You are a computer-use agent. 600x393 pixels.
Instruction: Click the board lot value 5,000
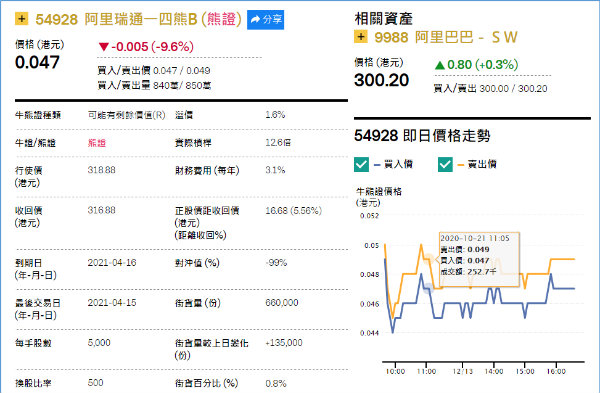click(x=99, y=342)
